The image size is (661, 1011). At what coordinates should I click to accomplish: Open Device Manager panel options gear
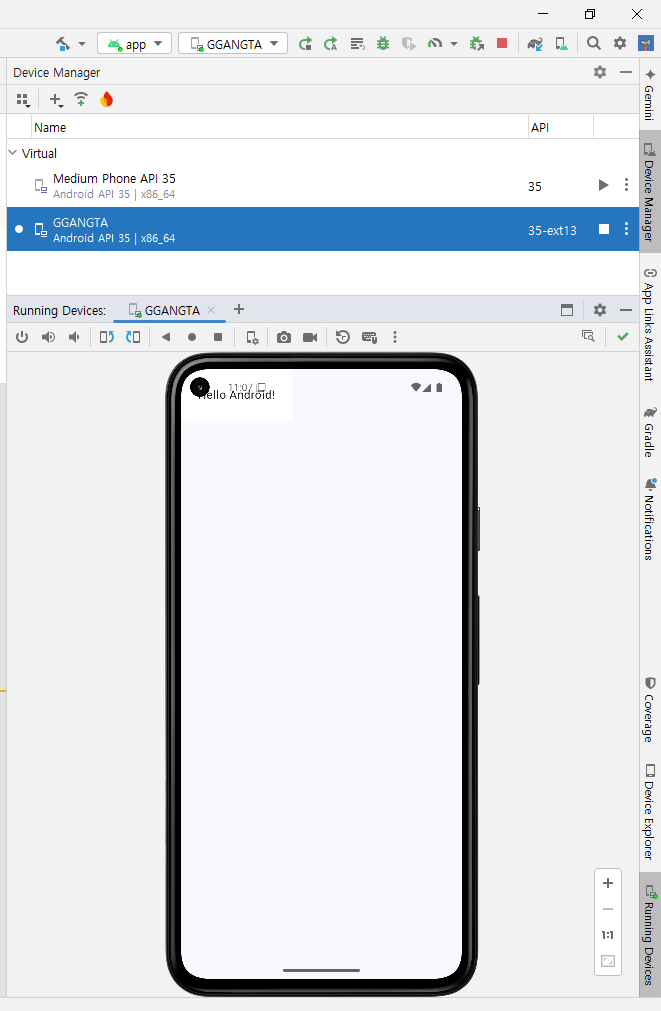coord(600,72)
